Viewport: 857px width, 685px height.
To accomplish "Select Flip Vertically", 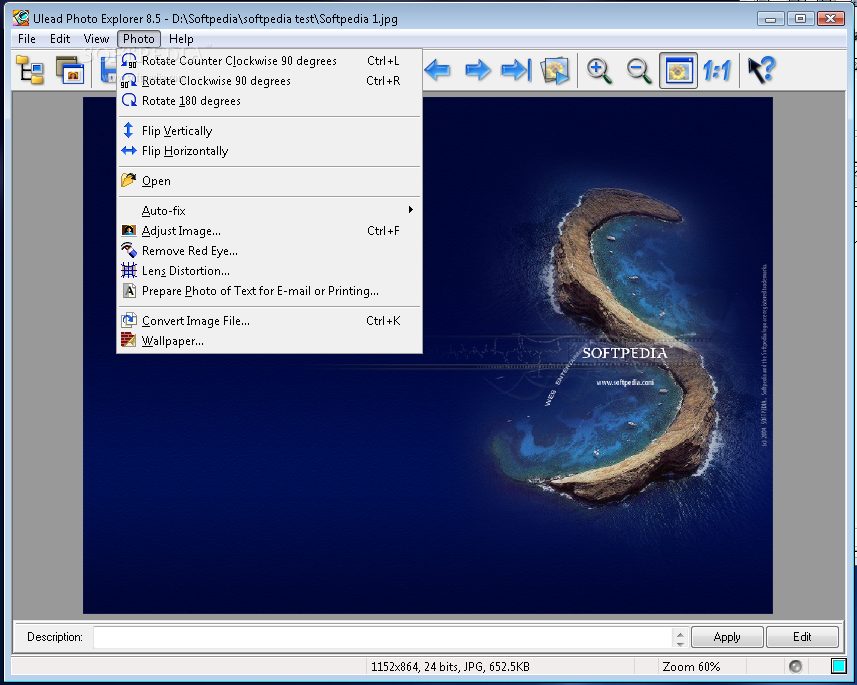I will 269,131.
